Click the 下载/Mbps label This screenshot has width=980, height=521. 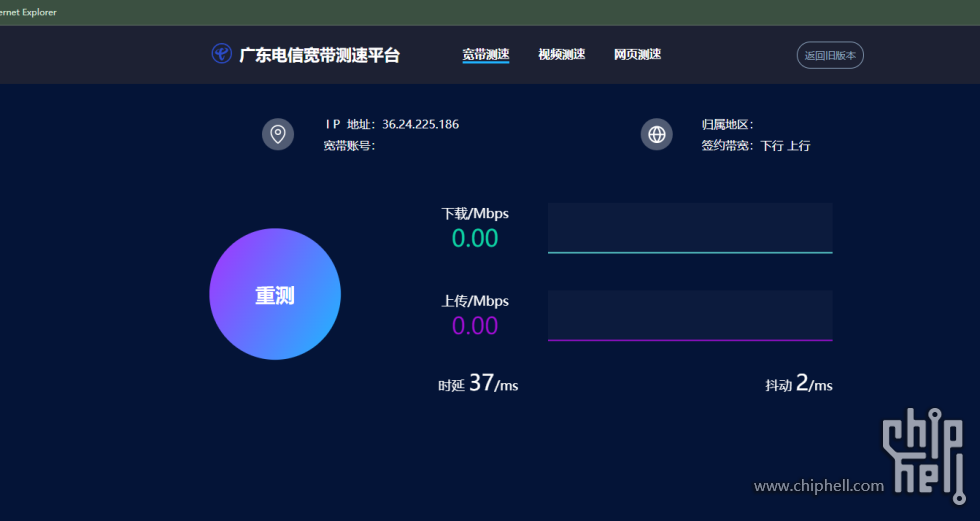coord(475,214)
